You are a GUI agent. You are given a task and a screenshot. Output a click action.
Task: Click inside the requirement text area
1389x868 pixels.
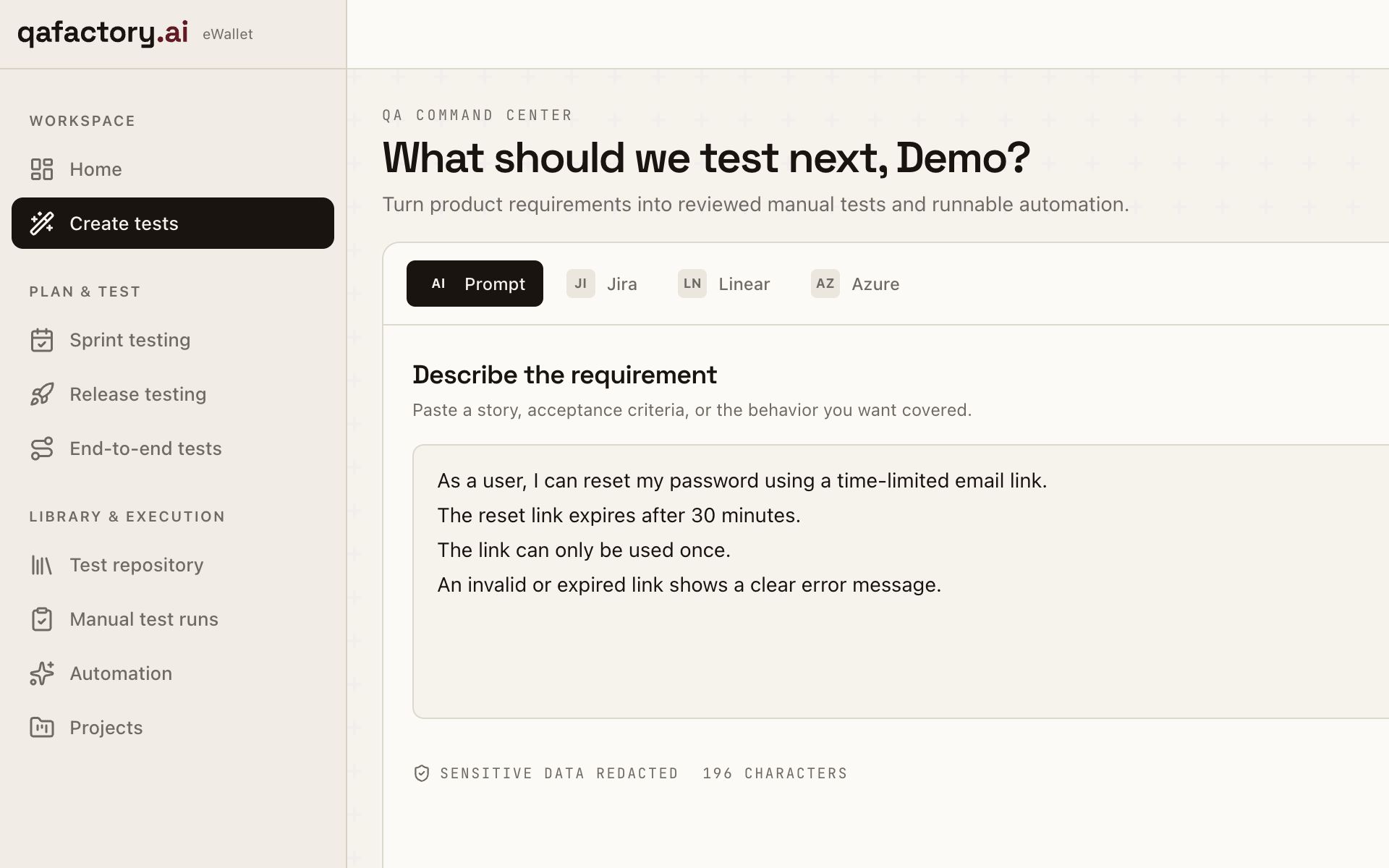[901, 582]
